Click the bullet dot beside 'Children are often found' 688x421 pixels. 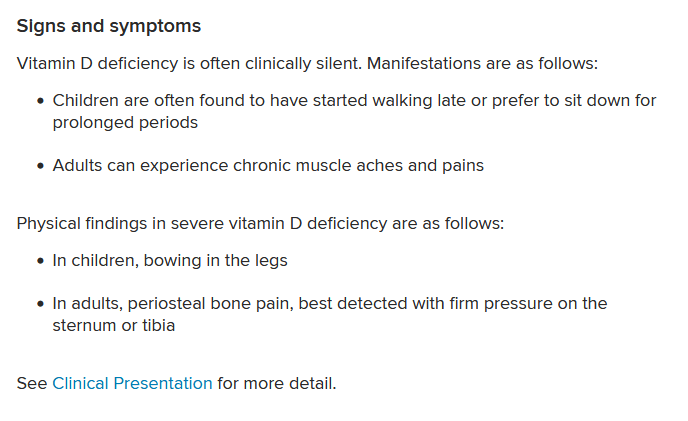click(41, 101)
